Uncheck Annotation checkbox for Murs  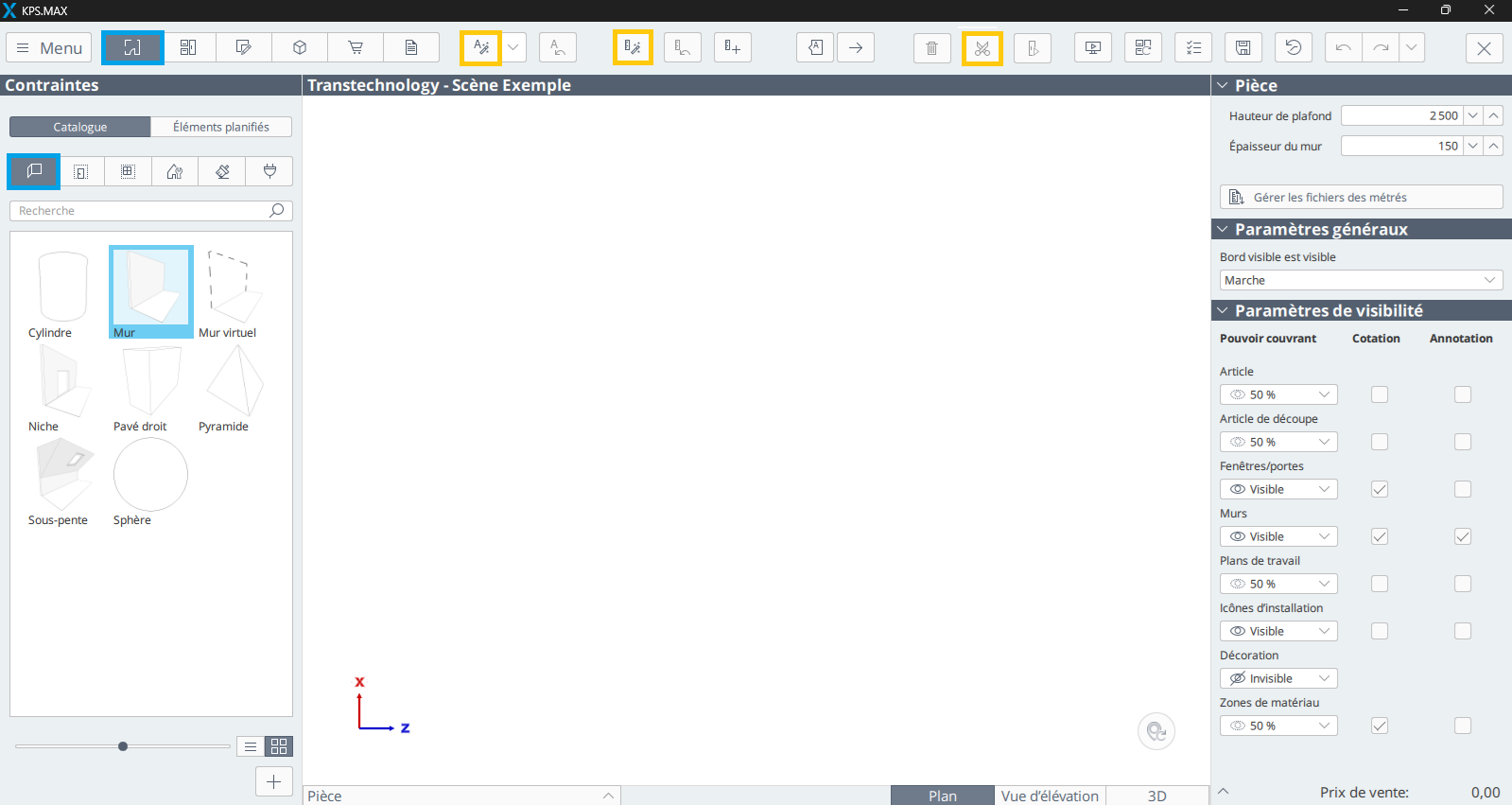[1463, 536]
